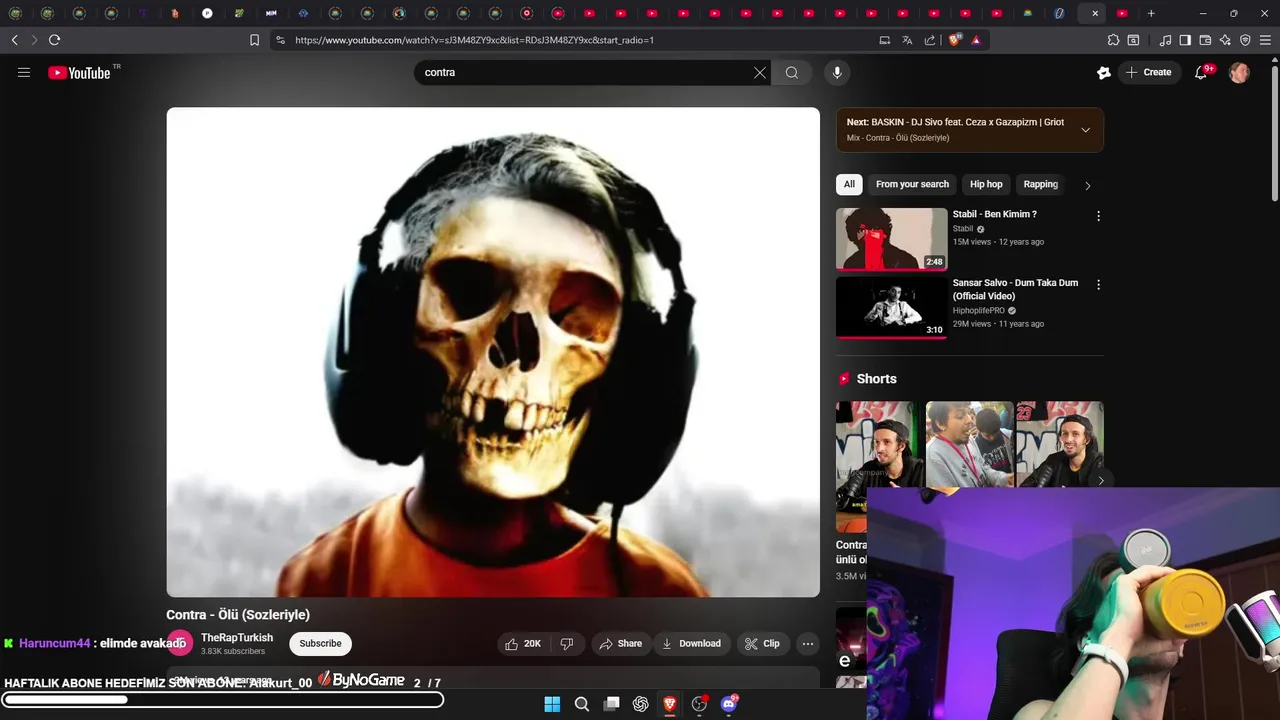1280x720 pixels.
Task: Open translate page icon in address bar
Action: (907, 40)
